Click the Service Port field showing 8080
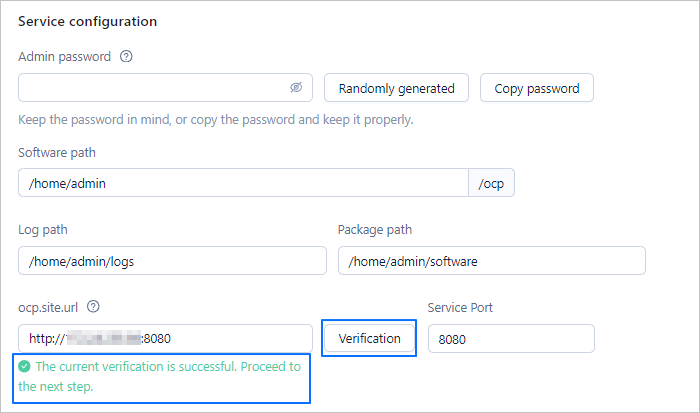Image resolution: width=700 pixels, height=413 pixels. [510, 339]
